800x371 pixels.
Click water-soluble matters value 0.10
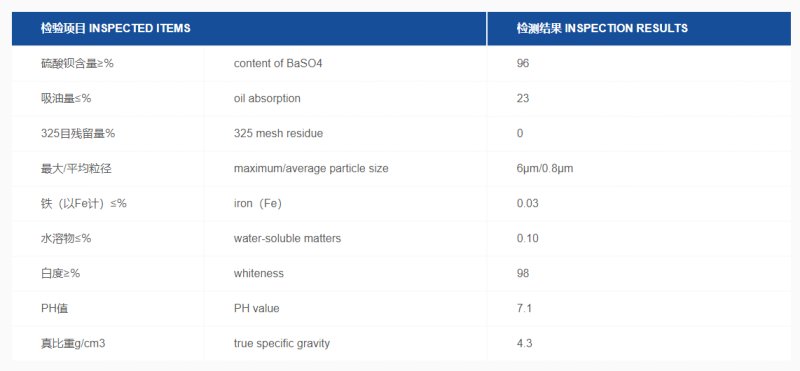pos(527,238)
